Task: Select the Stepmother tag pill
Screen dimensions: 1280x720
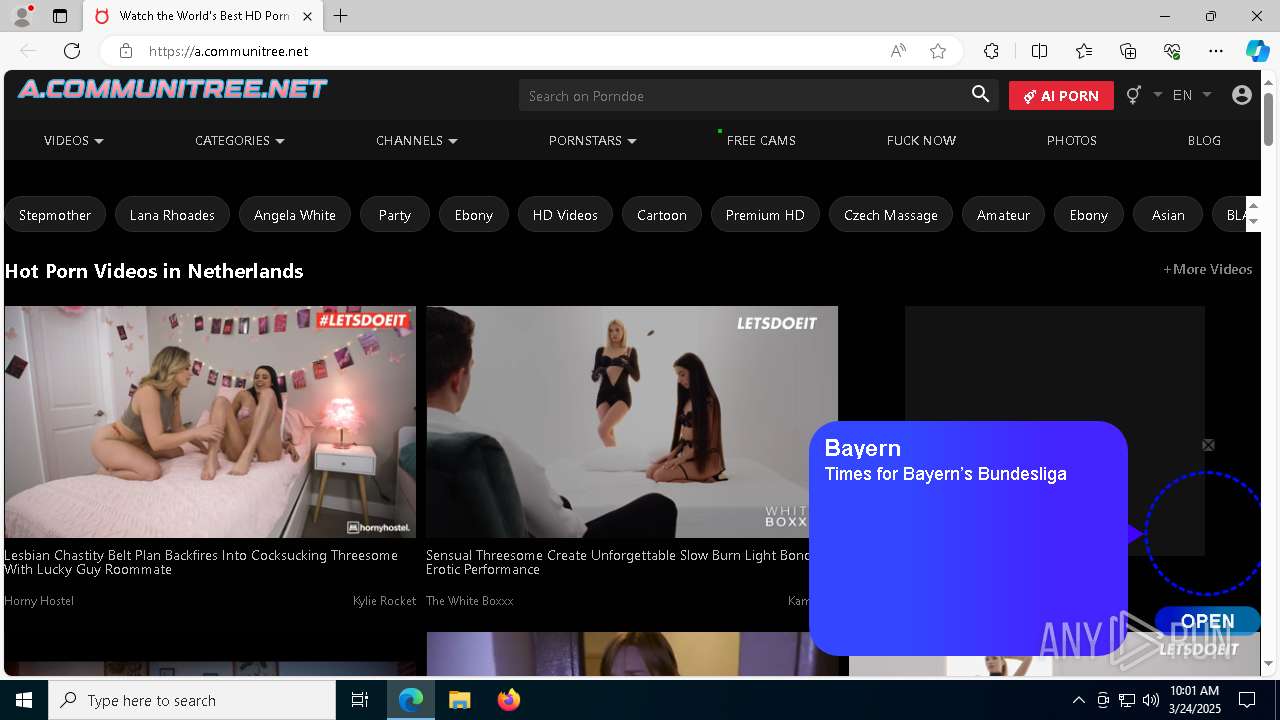Action: [55, 215]
